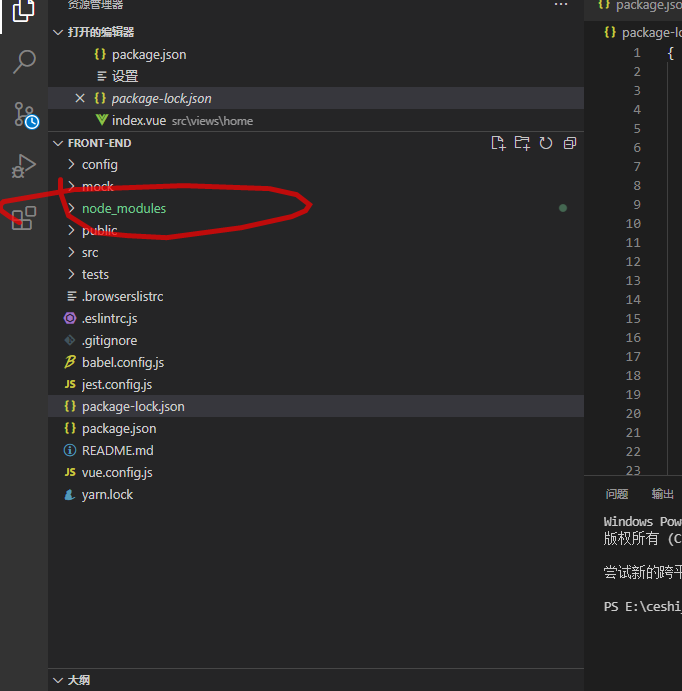Select the settings entry in open editors
This screenshot has height=691, width=682.
(316, 76)
